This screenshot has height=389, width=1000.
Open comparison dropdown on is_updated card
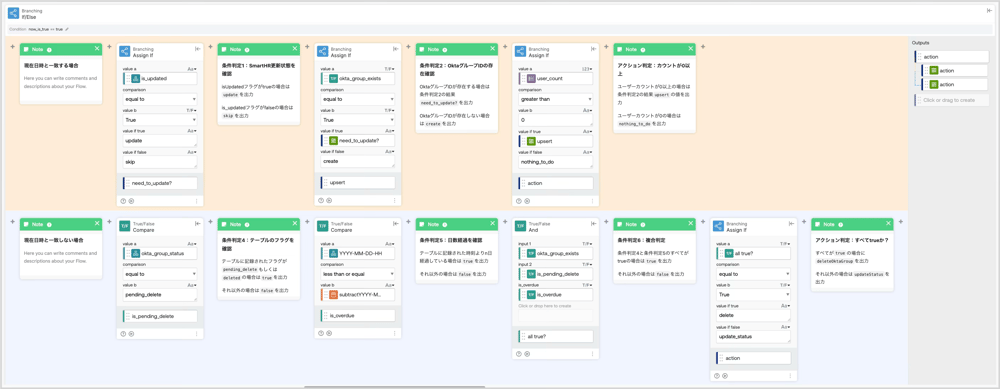[x=159, y=99]
